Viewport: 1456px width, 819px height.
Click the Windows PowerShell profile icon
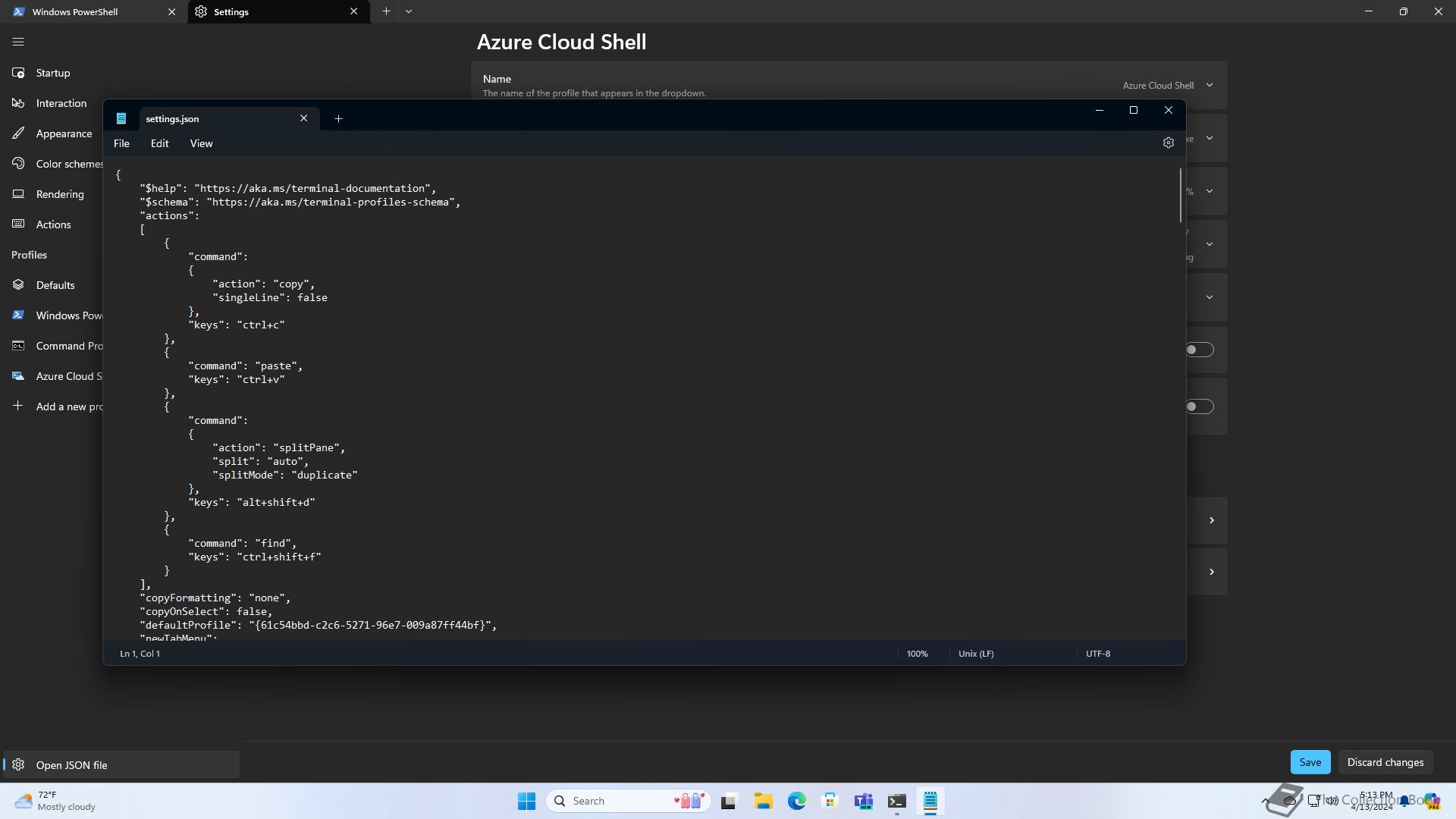tap(18, 315)
